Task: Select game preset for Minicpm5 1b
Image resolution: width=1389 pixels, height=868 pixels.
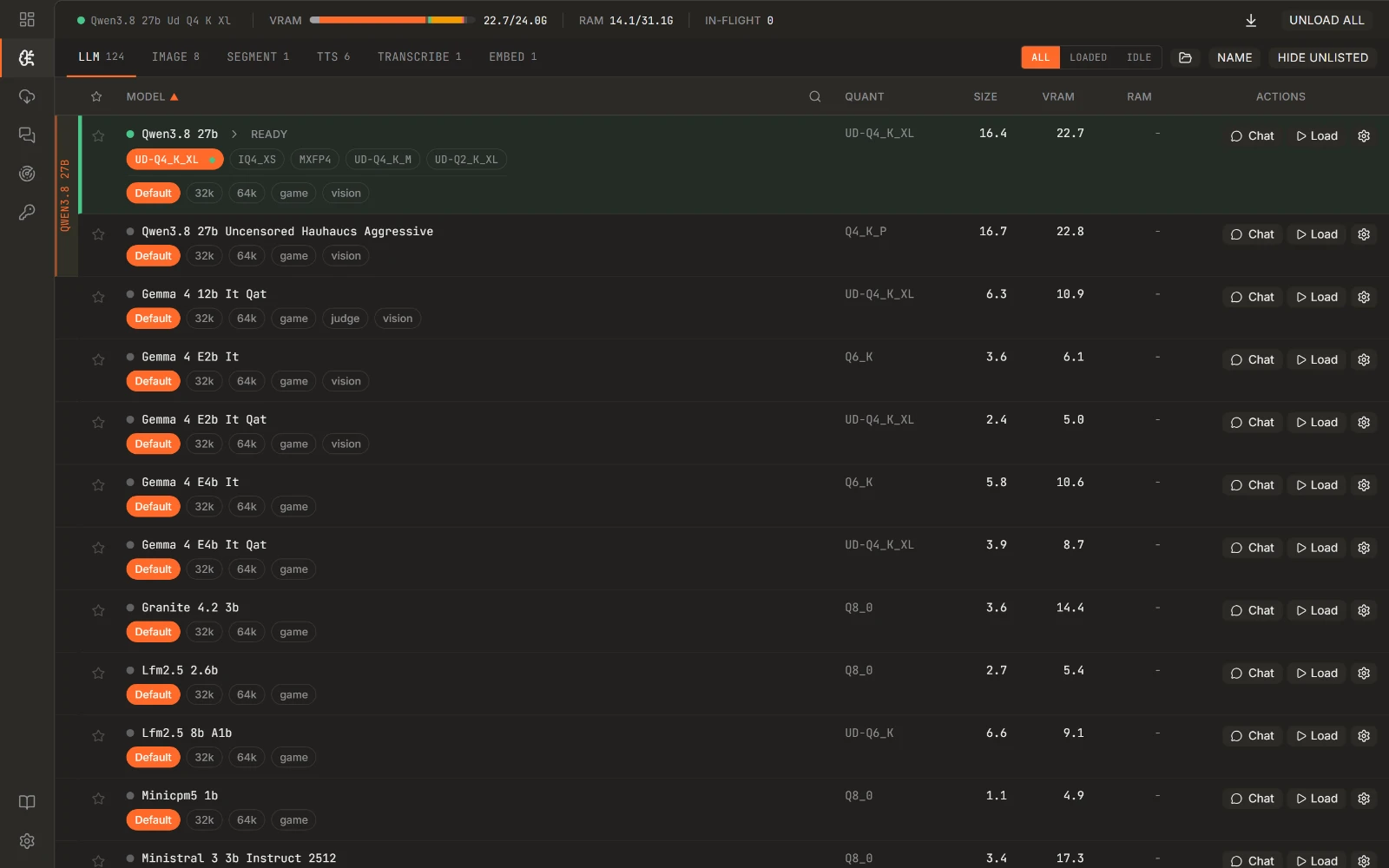Action: (293, 820)
